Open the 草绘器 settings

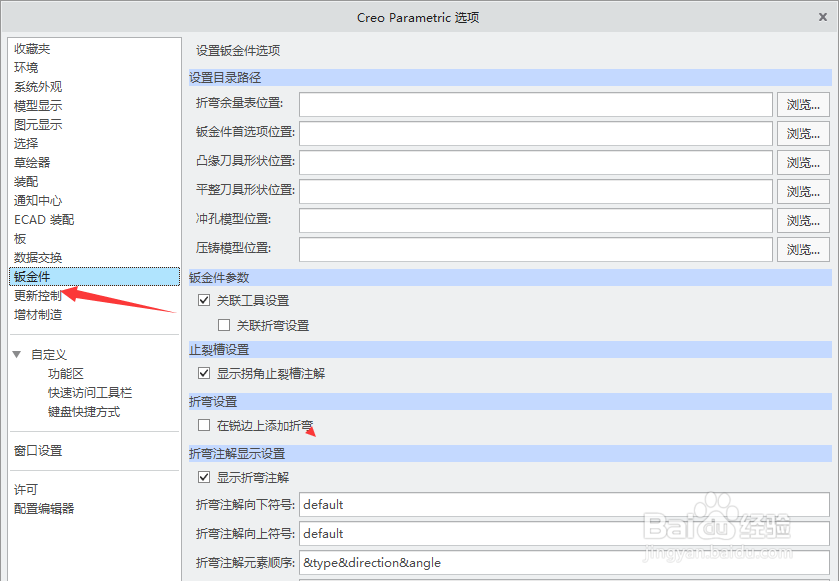32,163
